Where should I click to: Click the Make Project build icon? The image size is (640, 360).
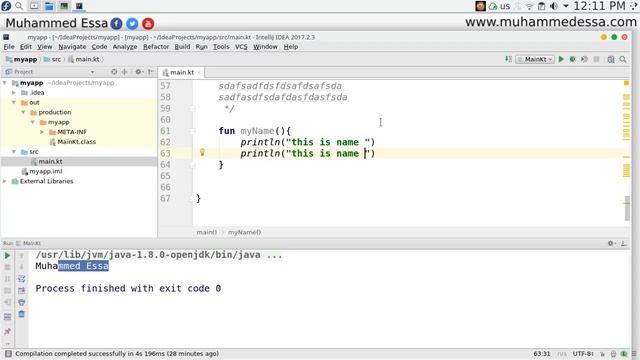pos(508,59)
